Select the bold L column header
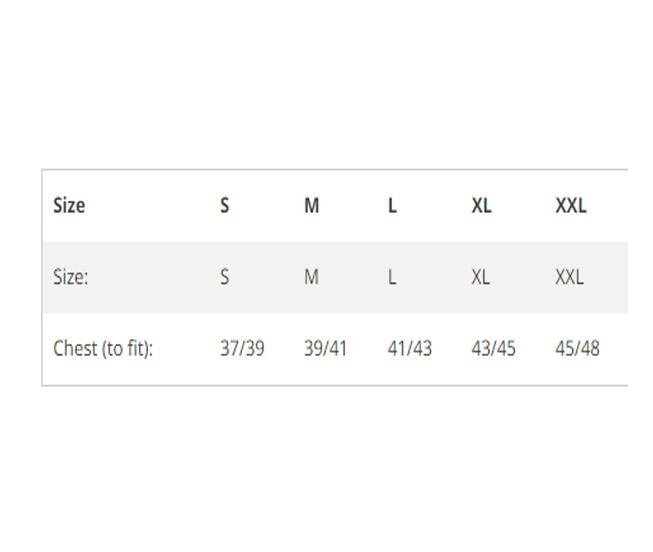Viewport: 653px width, 552px height. [x=392, y=205]
